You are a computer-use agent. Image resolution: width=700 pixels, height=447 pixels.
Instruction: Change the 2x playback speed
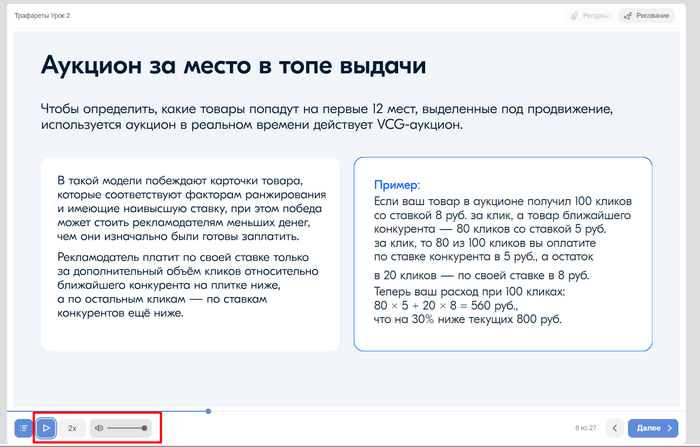pos(72,428)
